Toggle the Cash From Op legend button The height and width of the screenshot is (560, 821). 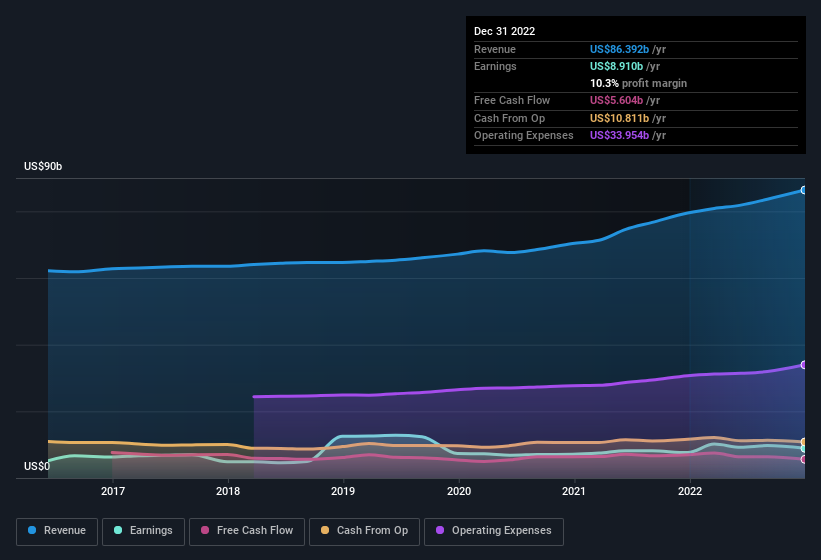click(x=364, y=531)
